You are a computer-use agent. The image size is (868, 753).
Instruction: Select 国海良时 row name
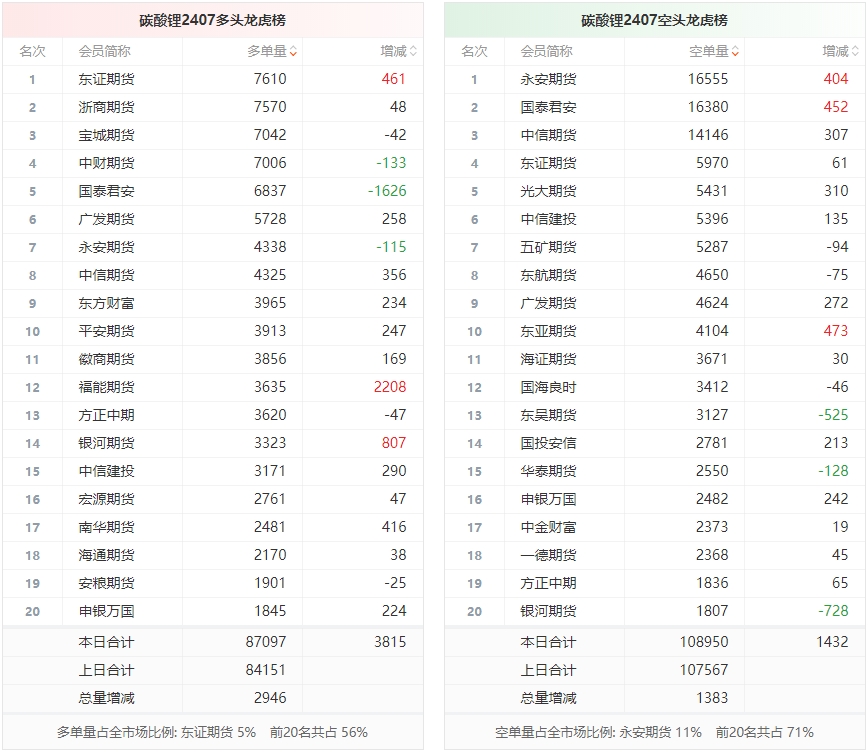pyautogui.click(x=548, y=387)
